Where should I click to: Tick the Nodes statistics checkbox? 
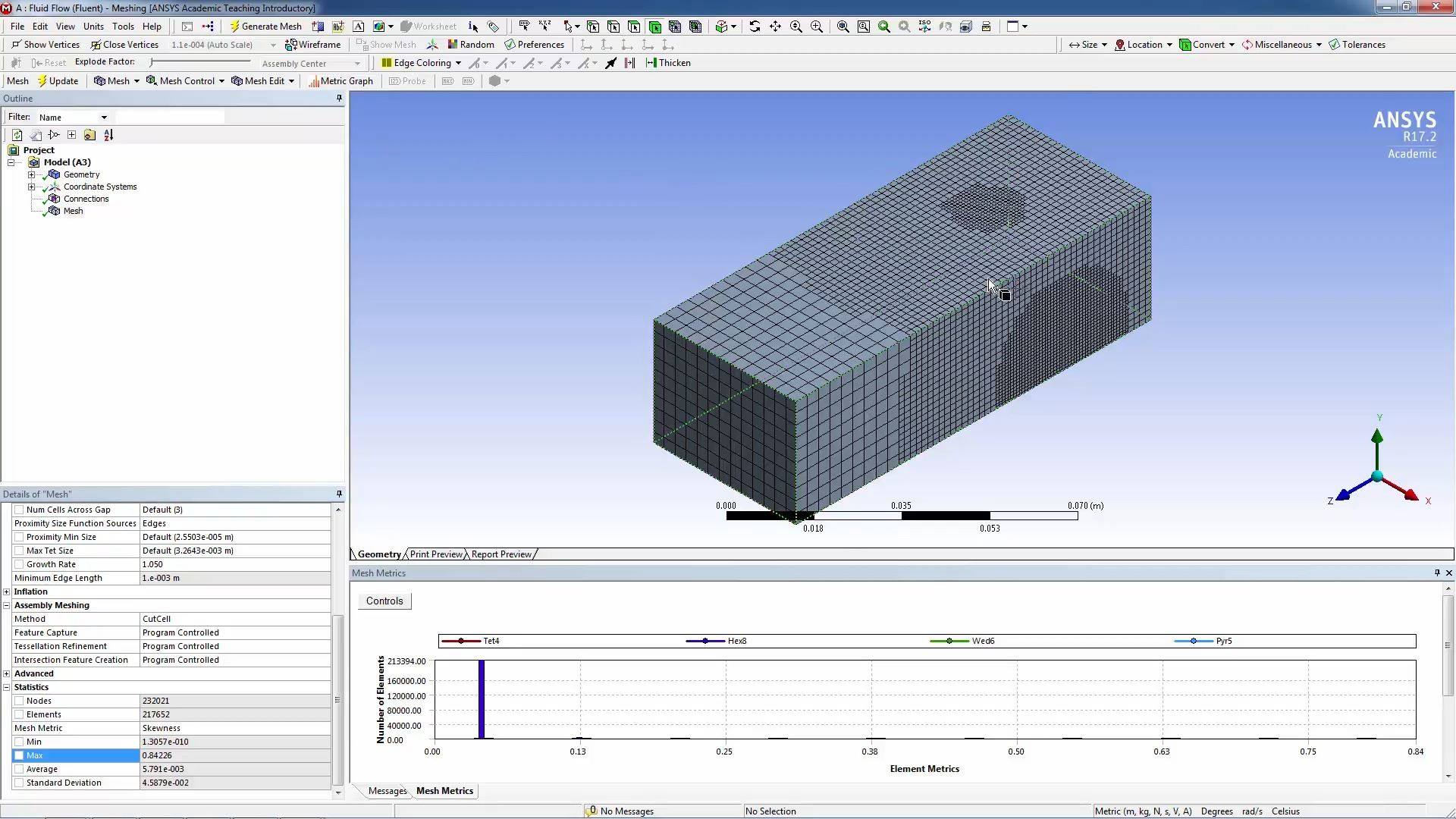coord(19,701)
